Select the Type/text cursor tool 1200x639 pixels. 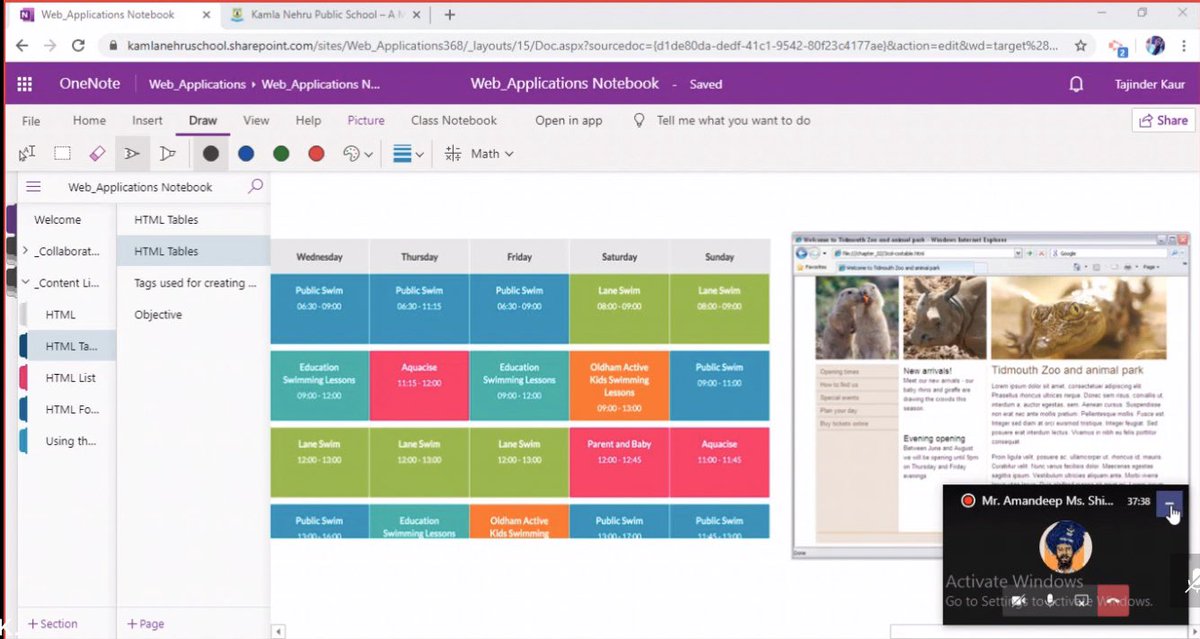click(27, 153)
